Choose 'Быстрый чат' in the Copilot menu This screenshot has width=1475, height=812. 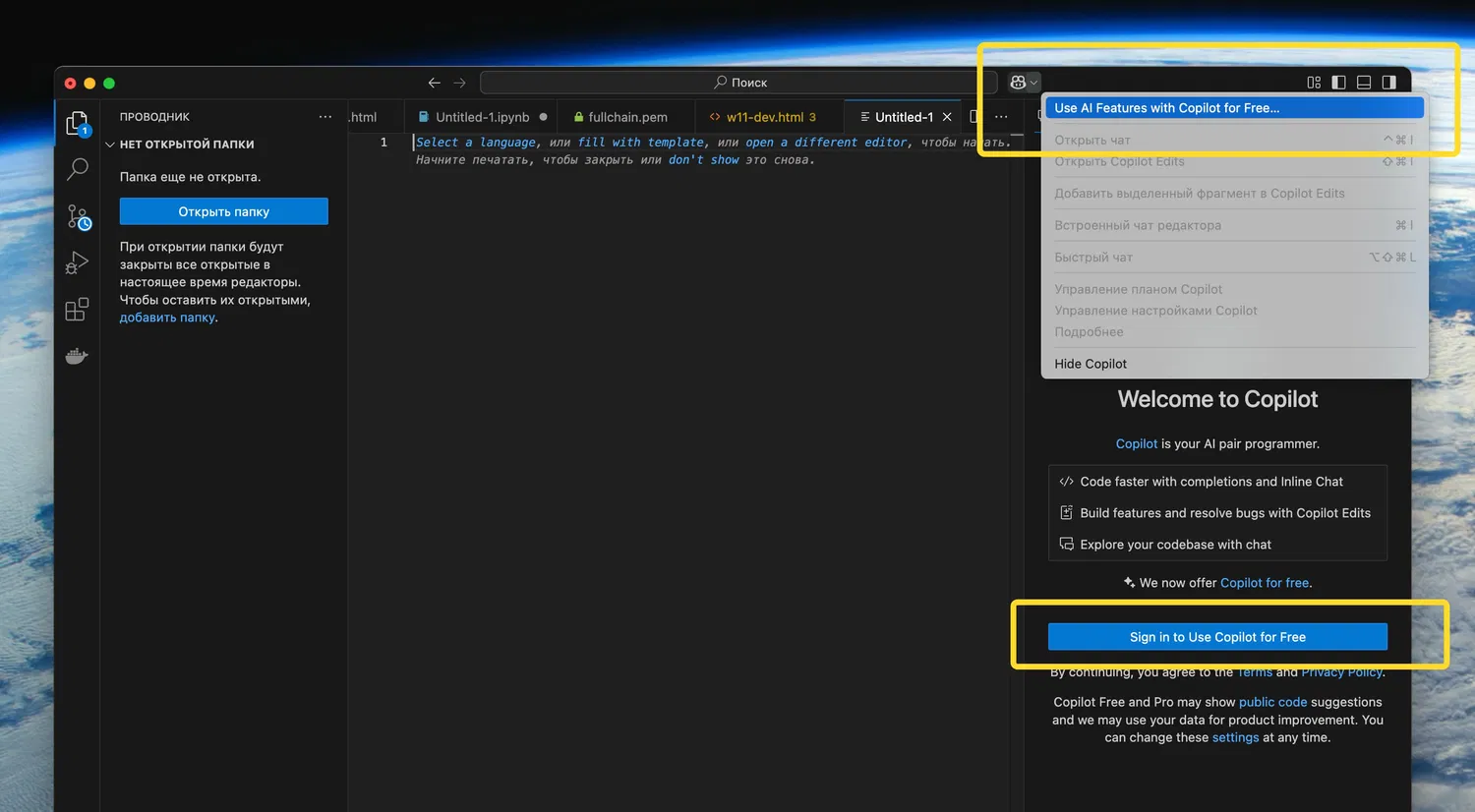pyautogui.click(x=1234, y=258)
